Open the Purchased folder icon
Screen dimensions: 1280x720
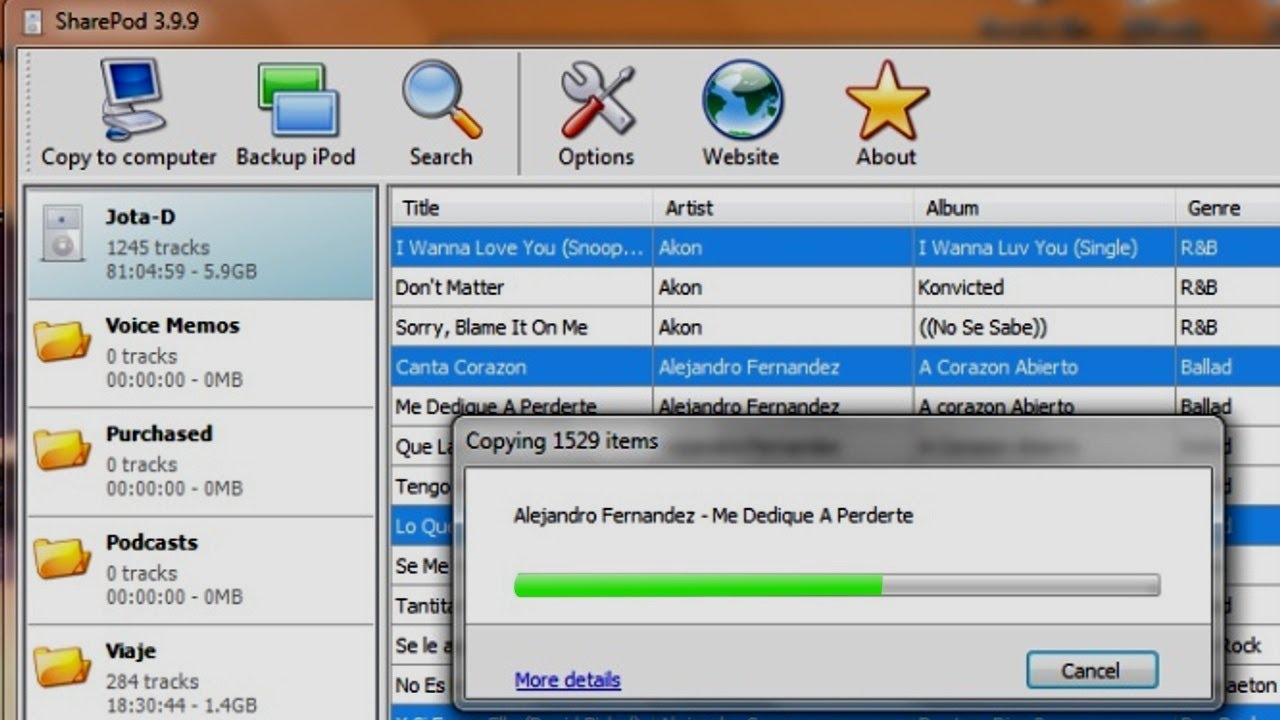click(62, 450)
